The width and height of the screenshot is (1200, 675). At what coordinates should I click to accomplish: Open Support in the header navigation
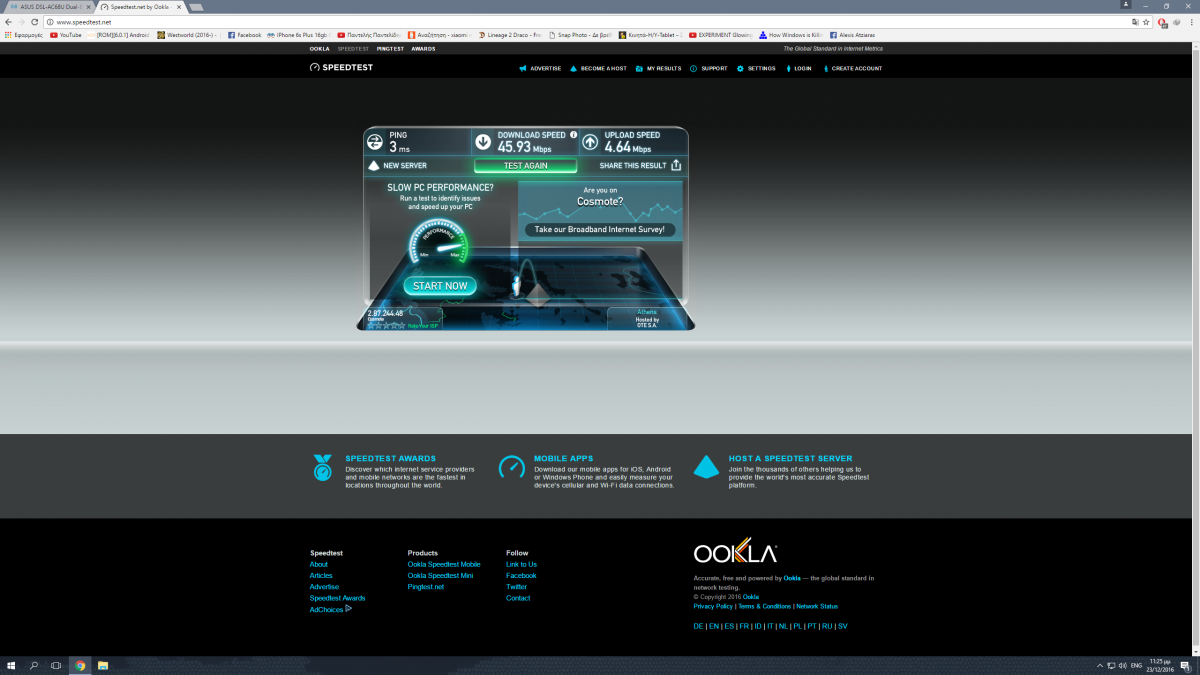[x=709, y=69]
